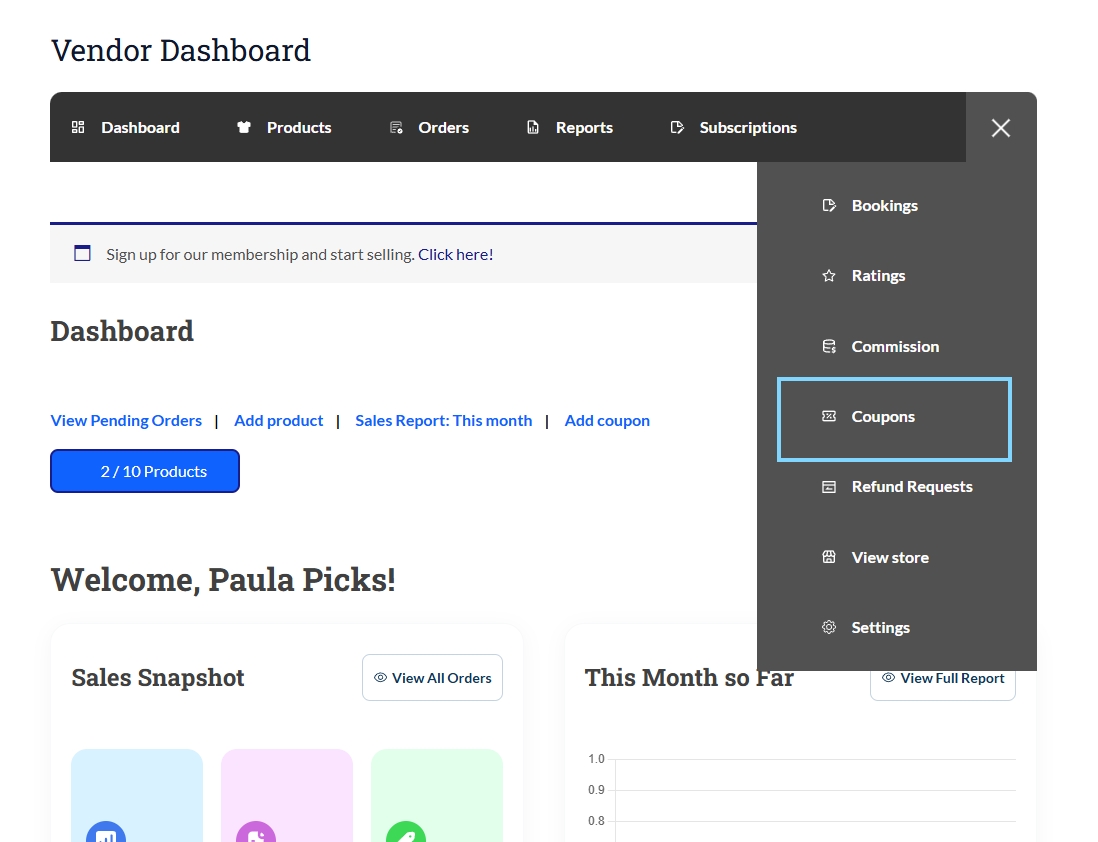Click the View All Orders button
Screen dimensions: 1098x842
pyautogui.click(x=432, y=678)
